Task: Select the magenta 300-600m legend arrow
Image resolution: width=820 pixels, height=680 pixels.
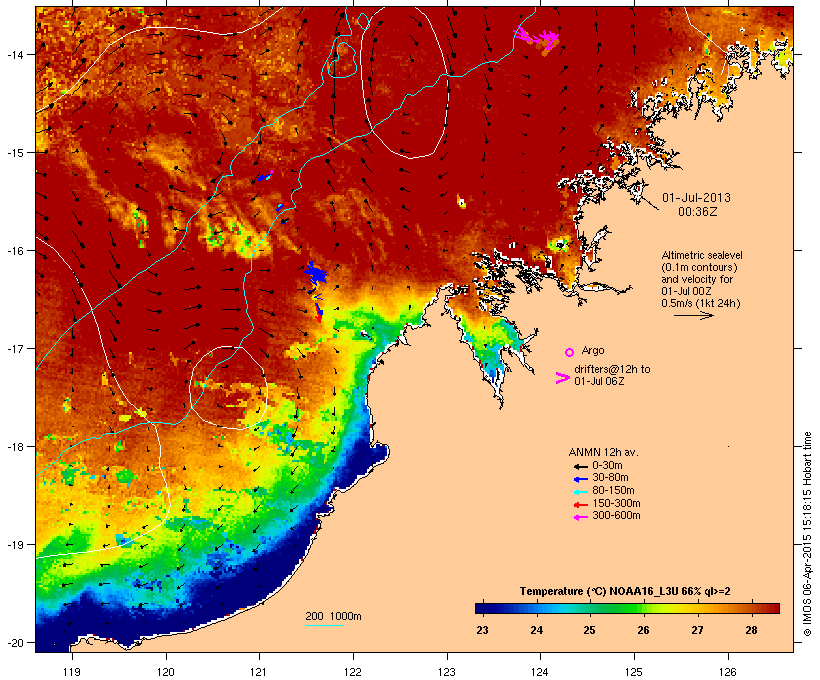Action: pyautogui.click(x=580, y=517)
